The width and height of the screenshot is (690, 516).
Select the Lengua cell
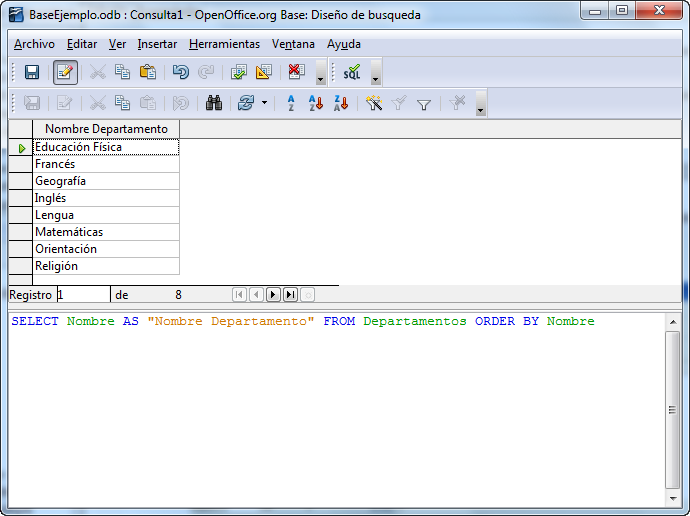pyautogui.click(x=106, y=215)
